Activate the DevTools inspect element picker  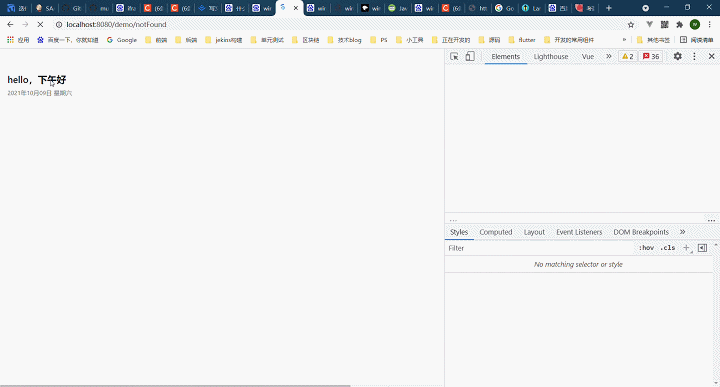coord(454,56)
